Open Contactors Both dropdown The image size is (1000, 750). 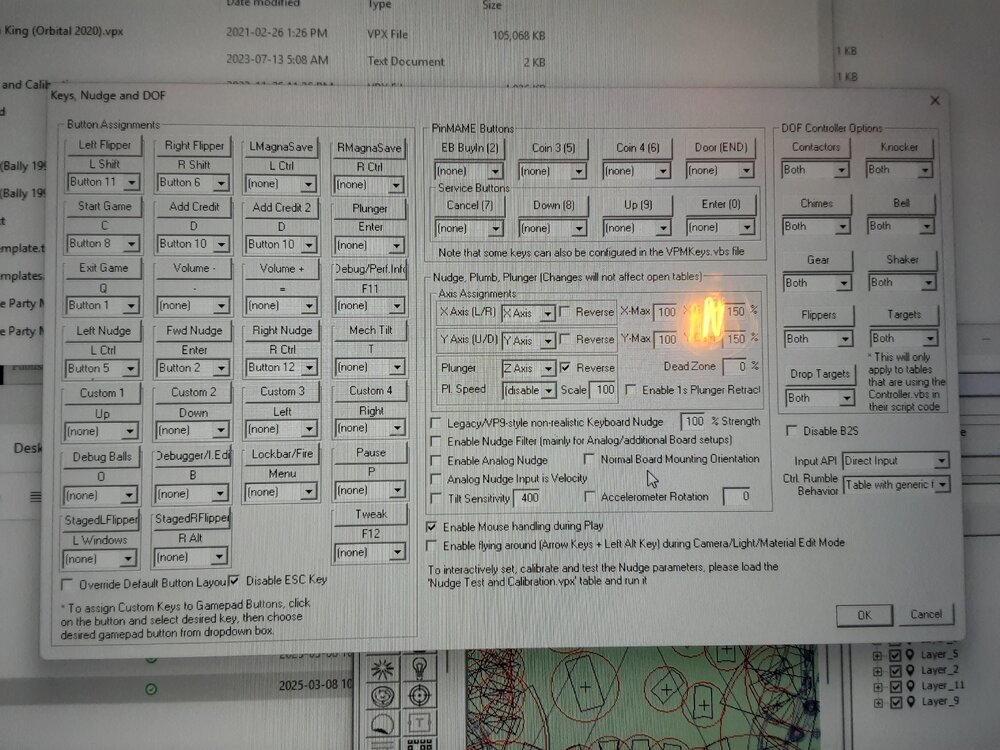click(842, 170)
